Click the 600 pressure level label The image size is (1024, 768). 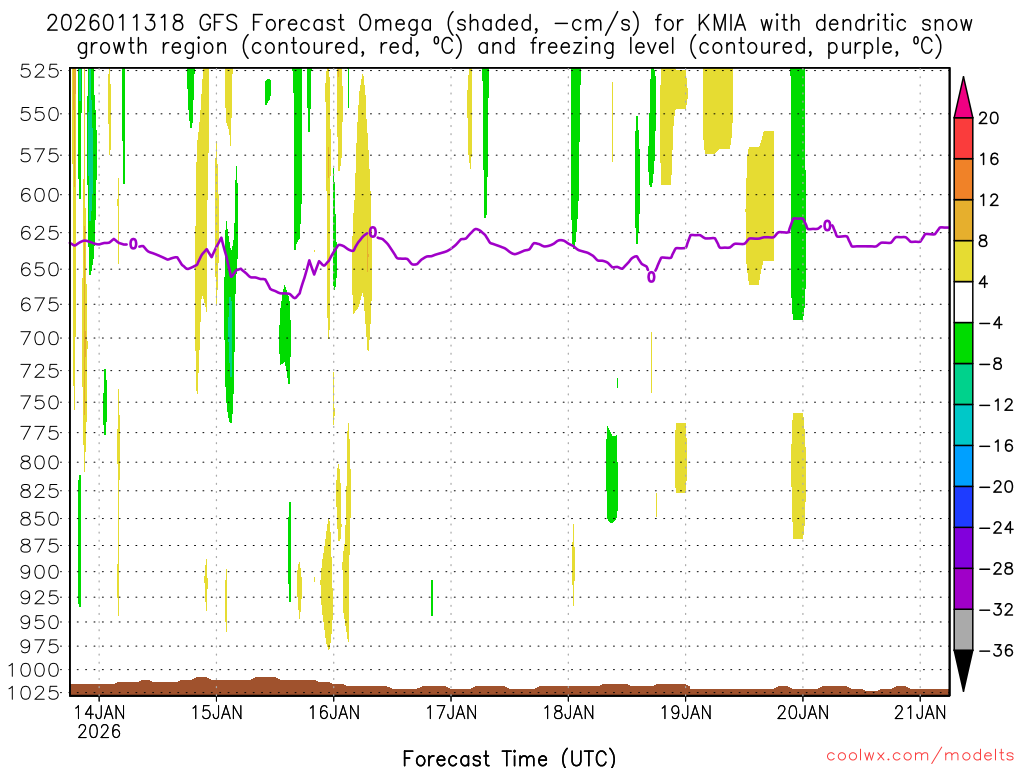(40, 195)
